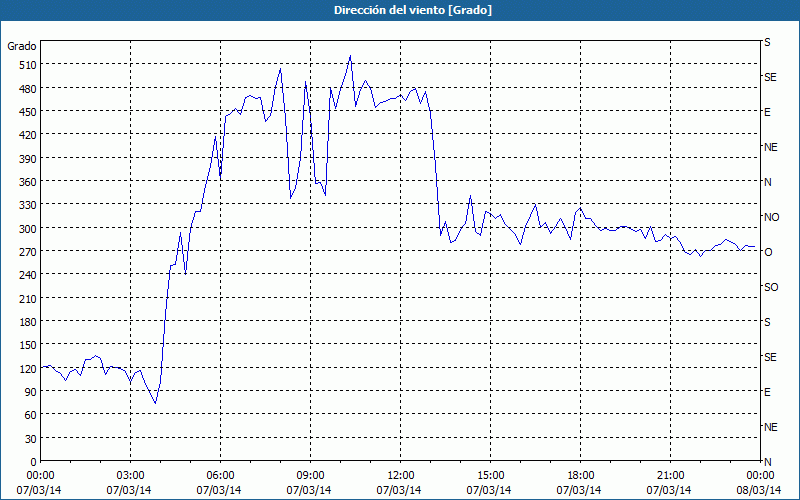Select the 09:00 time label on the x-axis
Viewport: 800px width, 500px height.
[x=310, y=476]
